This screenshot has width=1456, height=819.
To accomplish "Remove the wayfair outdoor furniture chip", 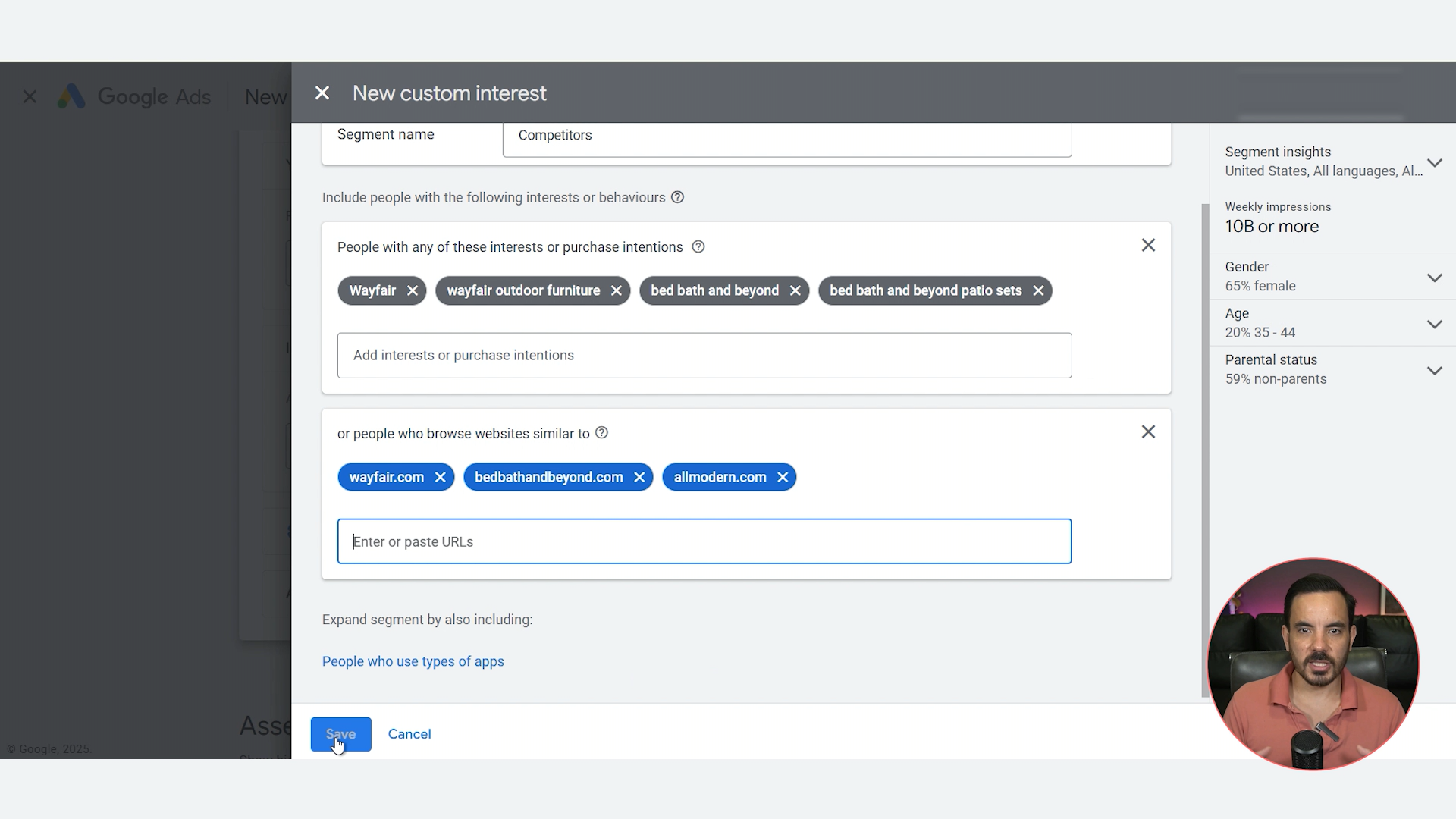I will pos(616,290).
